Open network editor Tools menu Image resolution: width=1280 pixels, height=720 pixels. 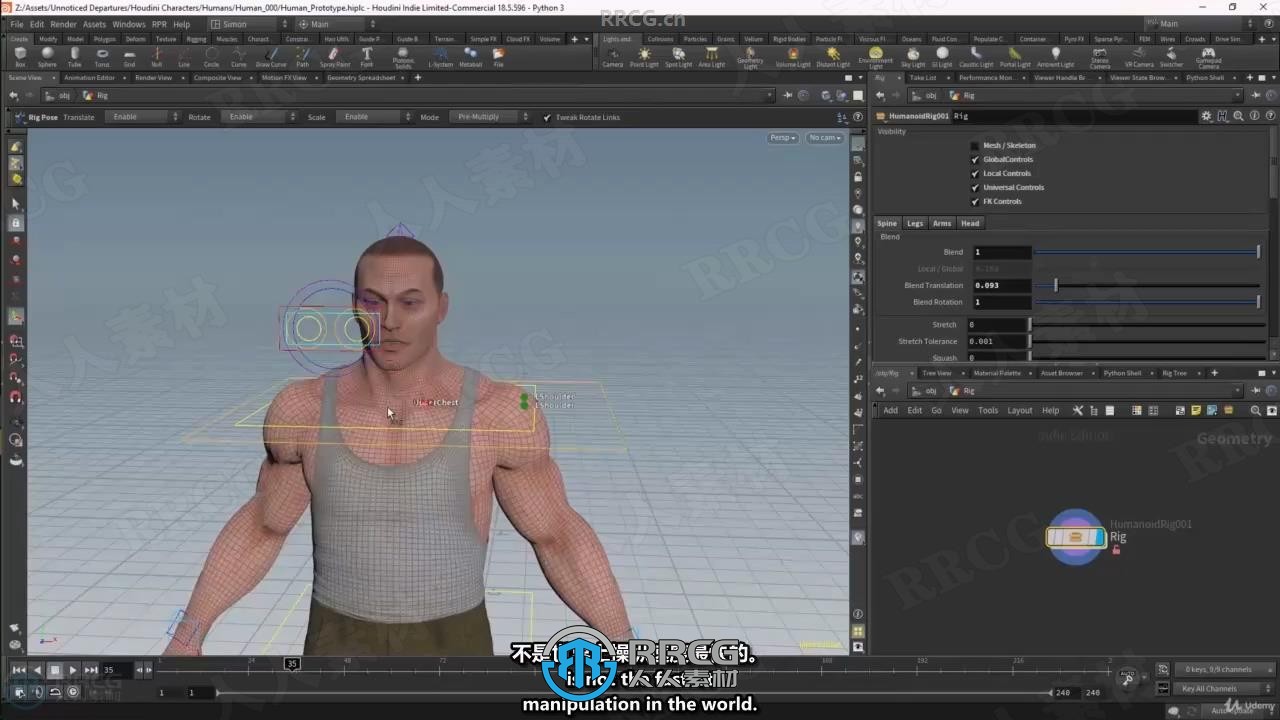click(988, 410)
